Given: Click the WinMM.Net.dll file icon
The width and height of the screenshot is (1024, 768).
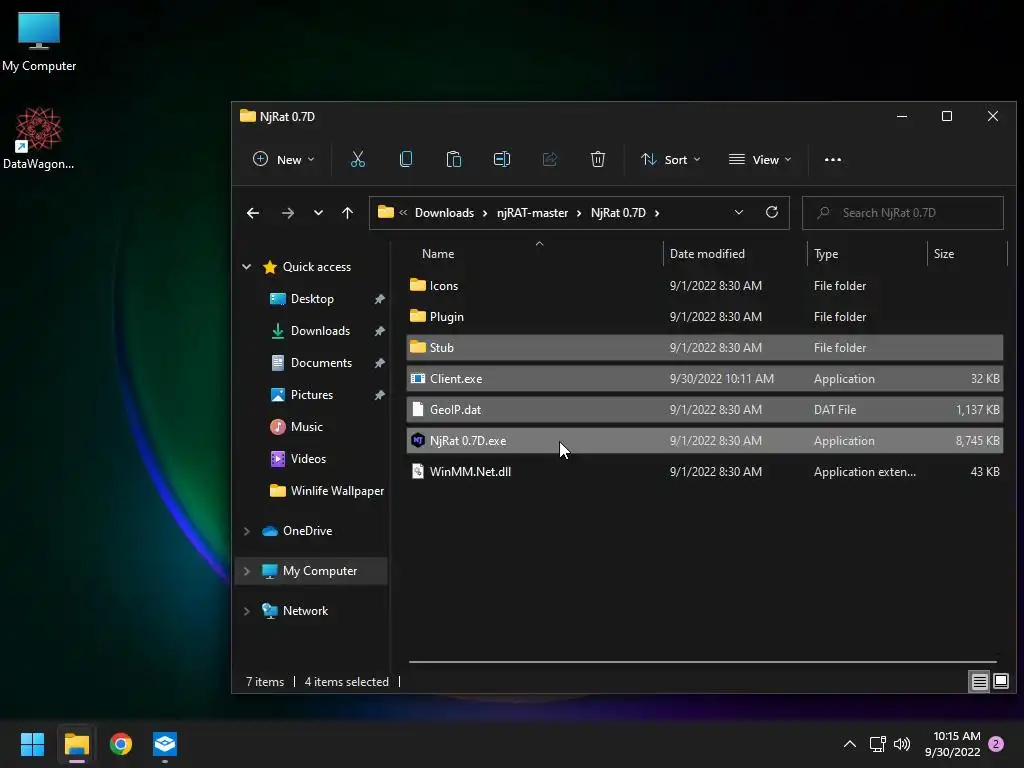Looking at the screenshot, I should (x=417, y=471).
